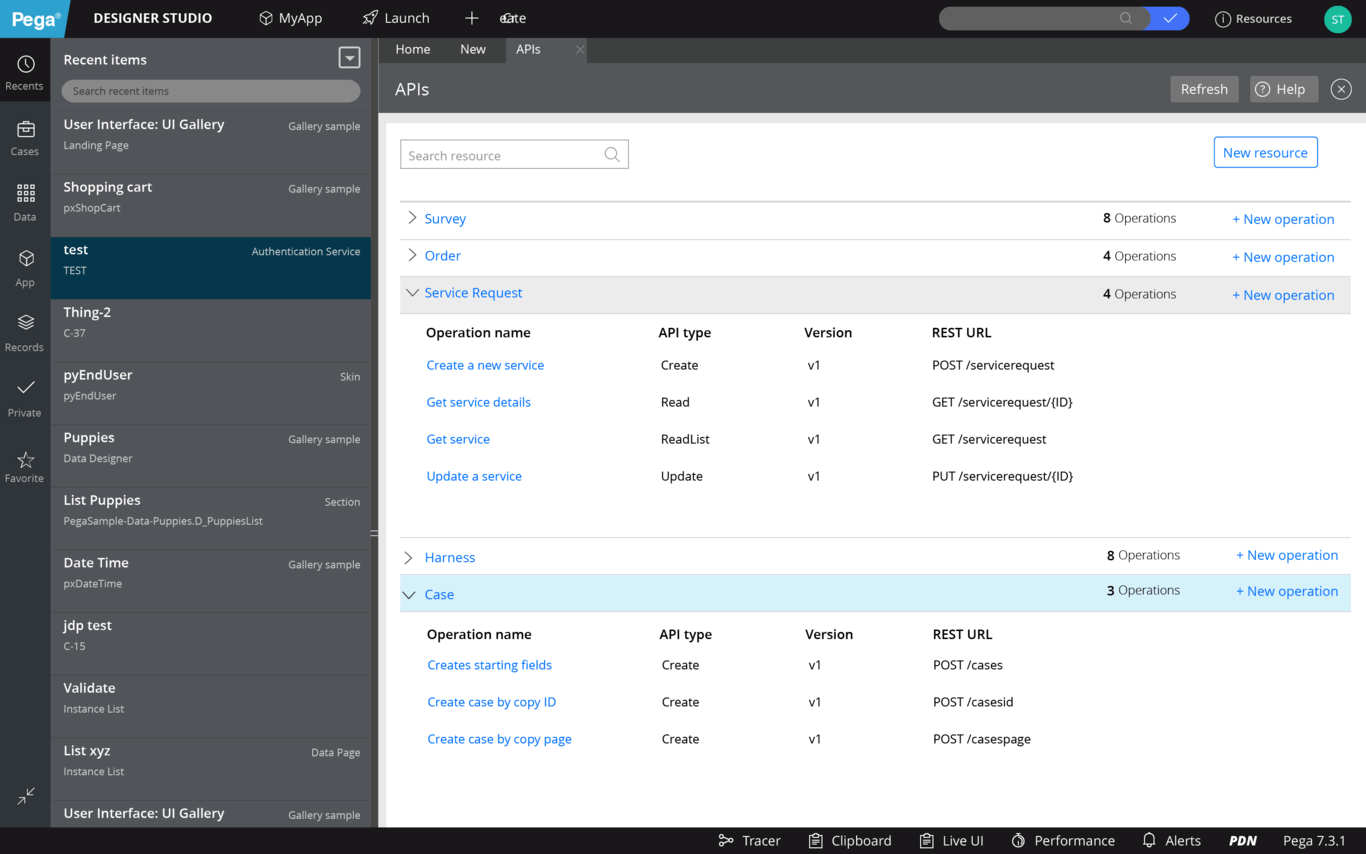The height and width of the screenshot is (854, 1366).
Task: Click the Search recent items field
Action: (x=211, y=91)
